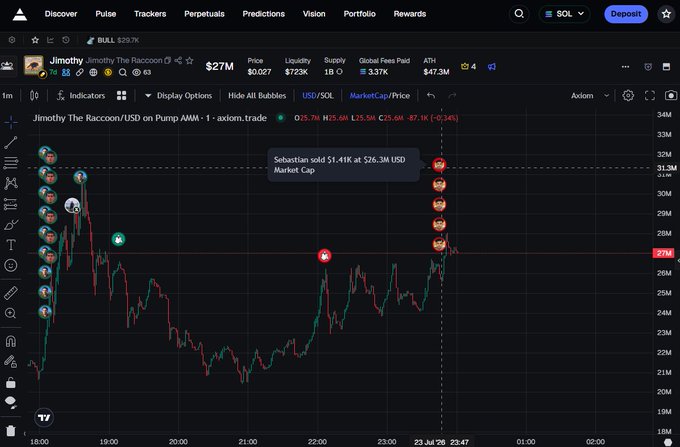Open the Portfolio page
This screenshot has width=680, height=447.
click(x=360, y=14)
